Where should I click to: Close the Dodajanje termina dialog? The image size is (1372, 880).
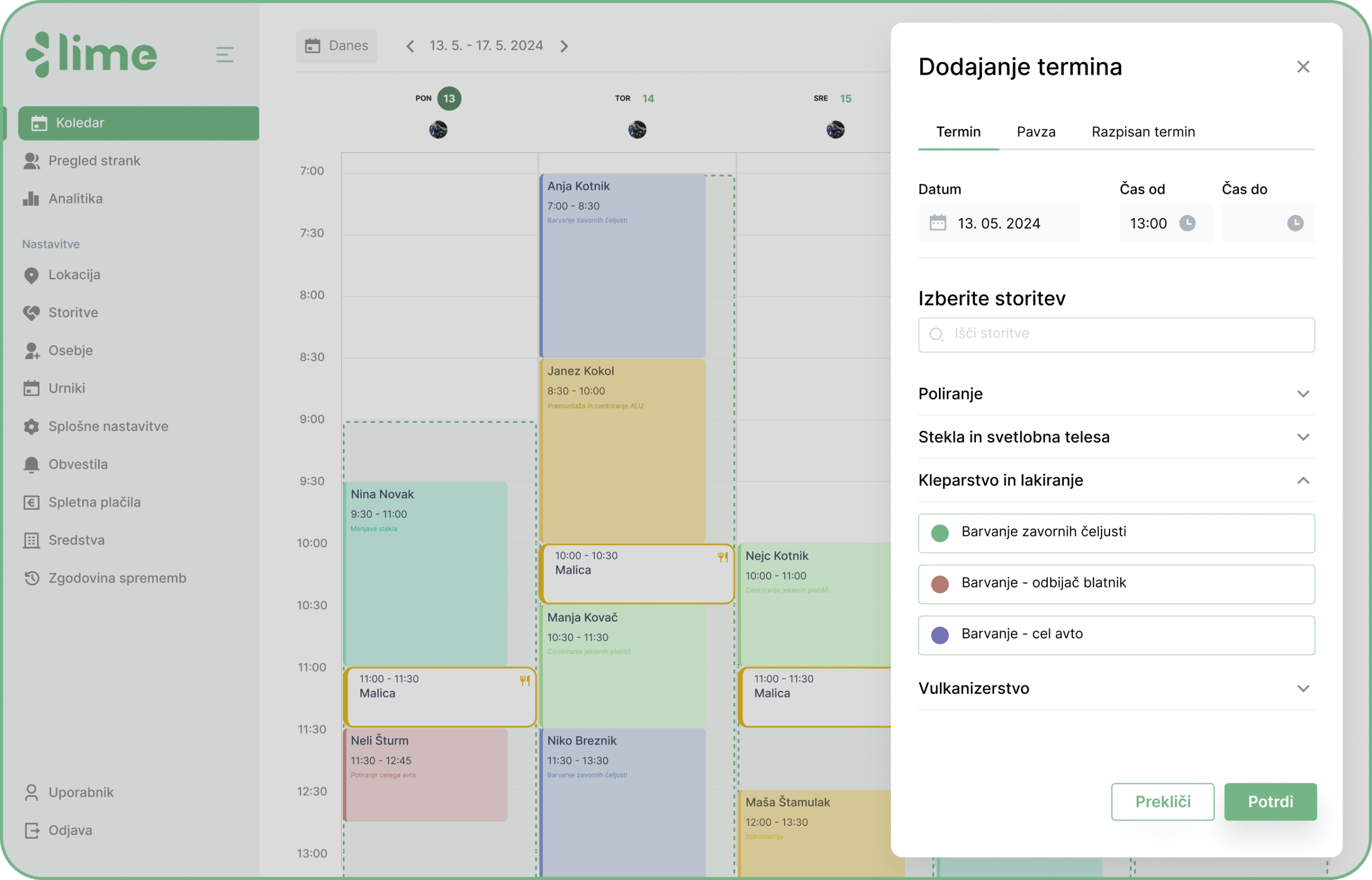(1303, 67)
